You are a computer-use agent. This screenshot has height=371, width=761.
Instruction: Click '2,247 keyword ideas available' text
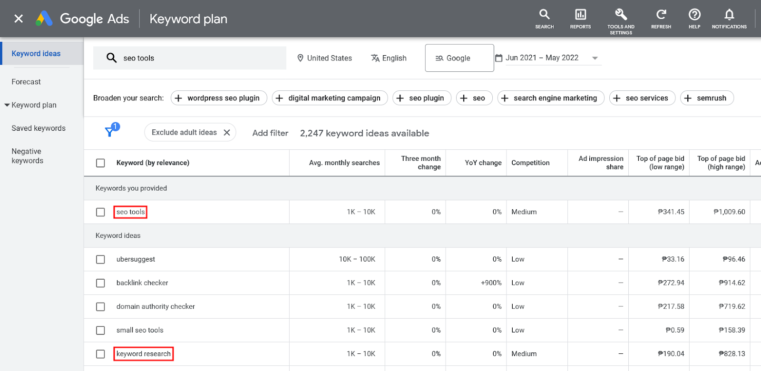point(364,133)
